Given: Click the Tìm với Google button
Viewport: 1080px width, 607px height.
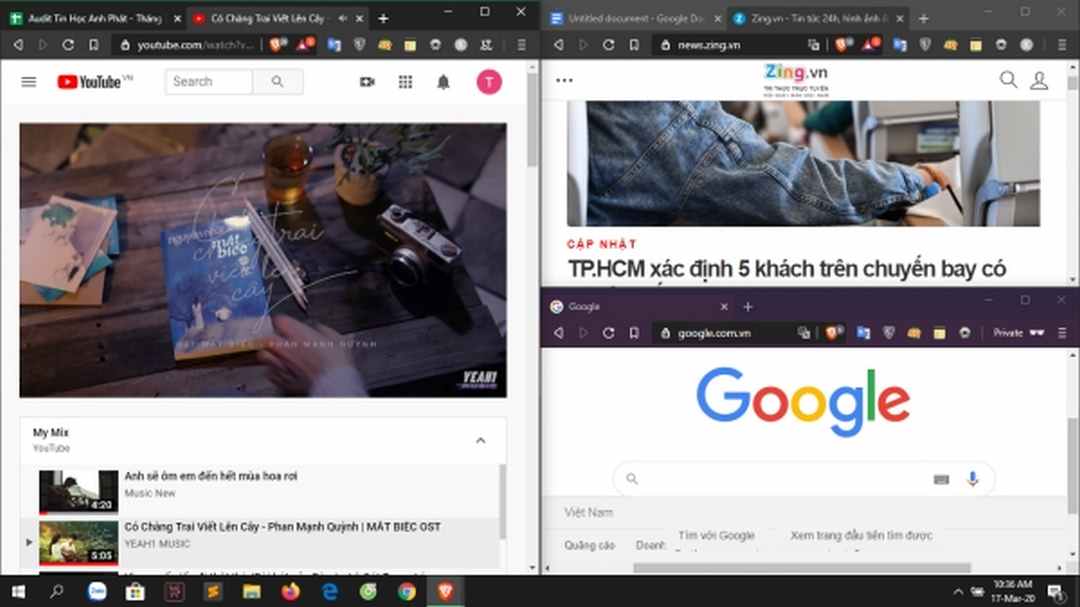Looking at the screenshot, I should pyautogui.click(x=716, y=535).
